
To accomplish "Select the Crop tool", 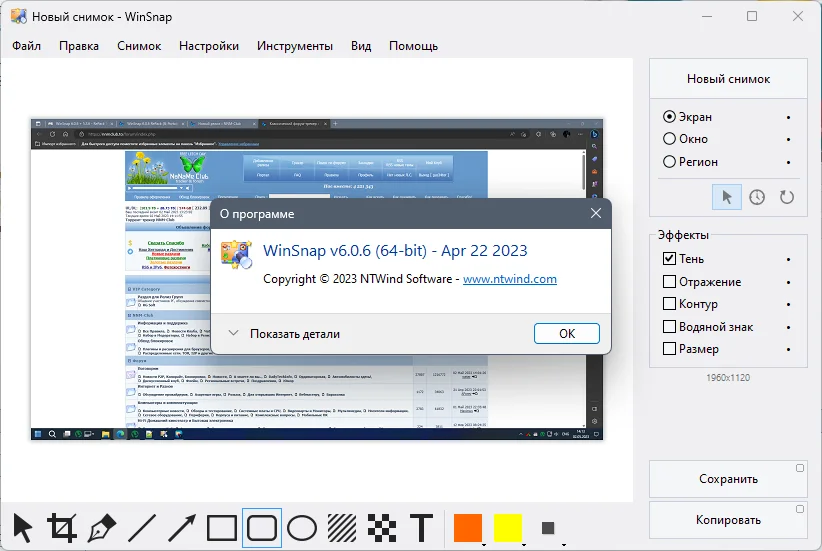I will [62, 527].
